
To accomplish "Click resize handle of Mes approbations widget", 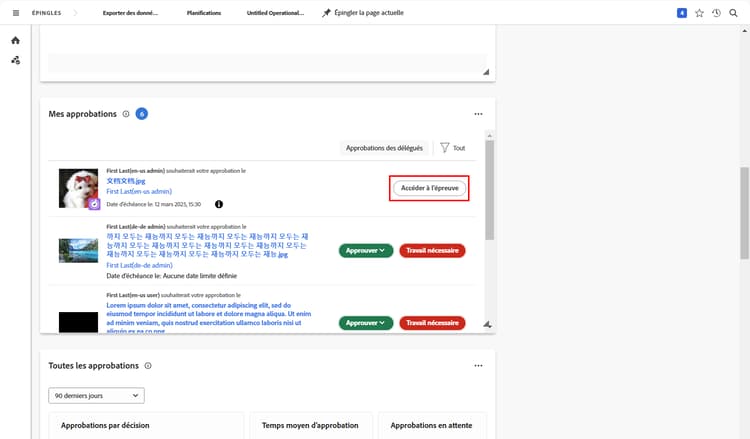I will pos(487,324).
